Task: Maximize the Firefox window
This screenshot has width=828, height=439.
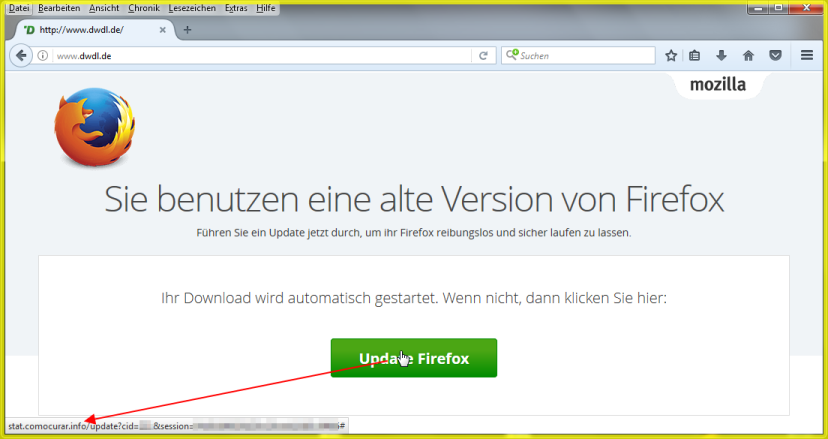Action: (x=779, y=8)
